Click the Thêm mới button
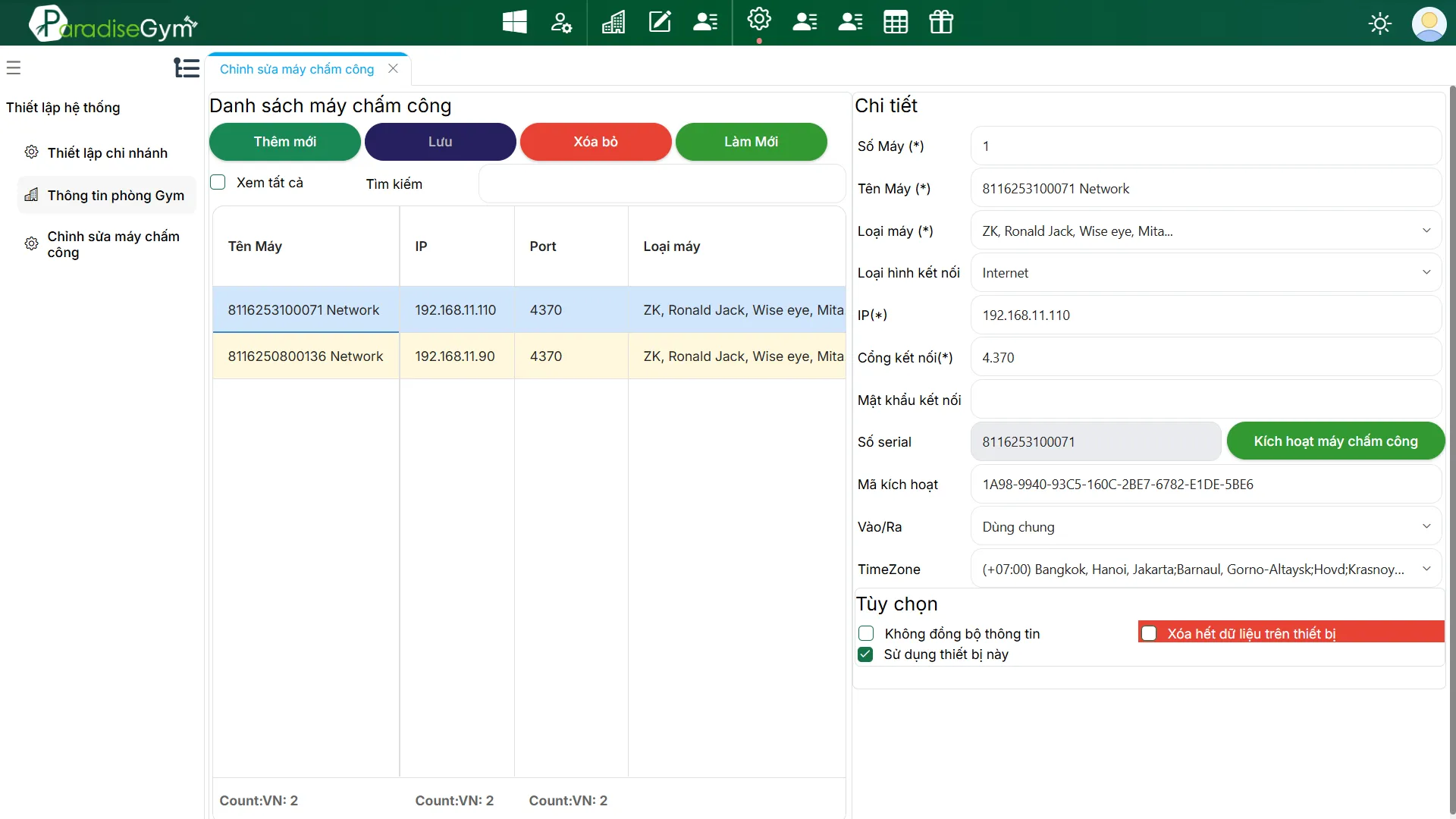 (x=285, y=142)
